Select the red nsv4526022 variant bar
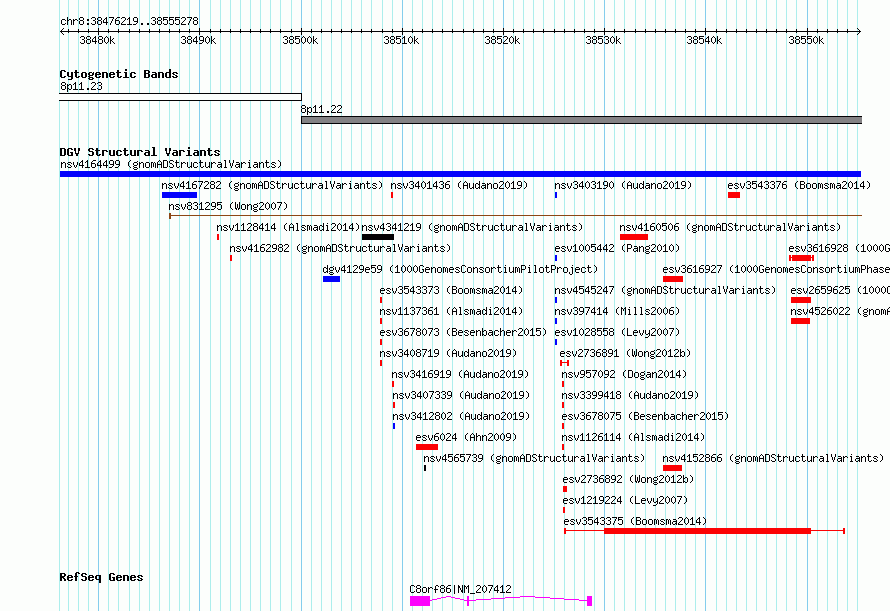This screenshot has height=611, width=890. (x=800, y=321)
